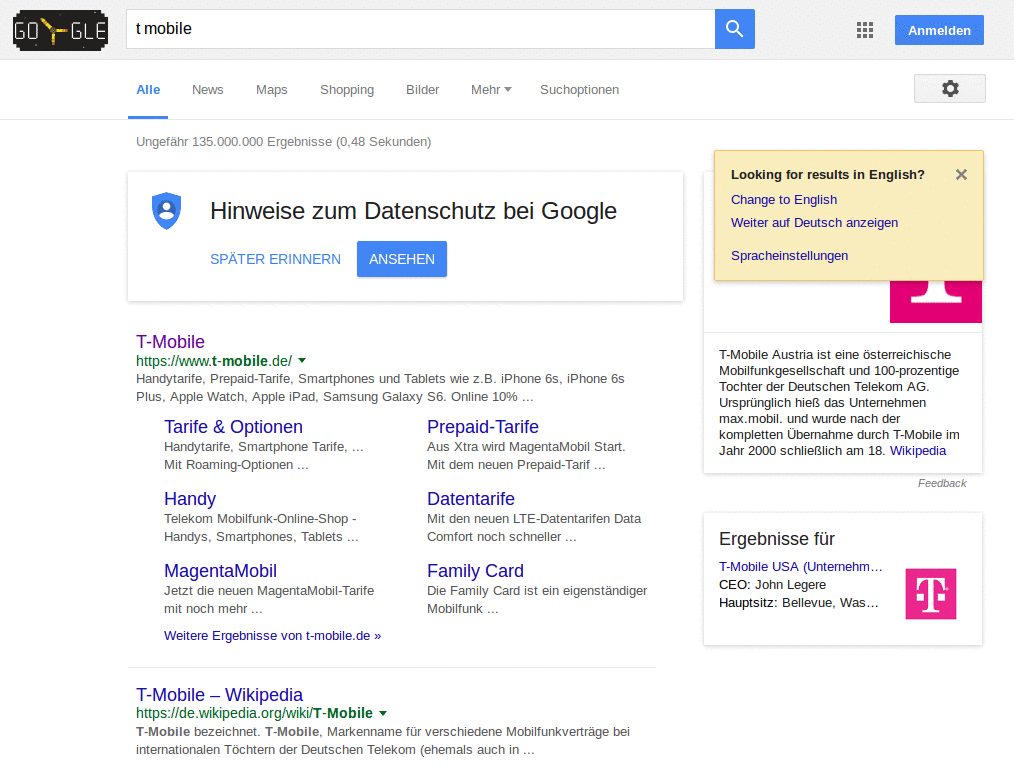The height and width of the screenshot is (768, 1024).
Task: Click the Feedback link
Action: click(x=942, y=483)
